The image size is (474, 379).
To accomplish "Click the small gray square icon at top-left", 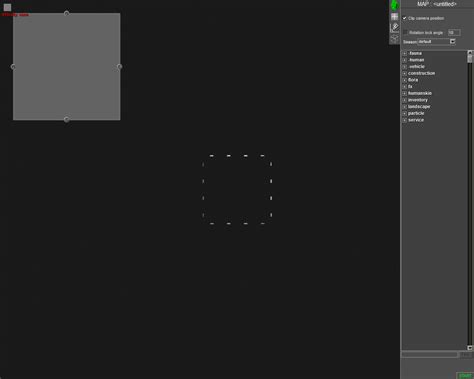I will click(7, 7).
